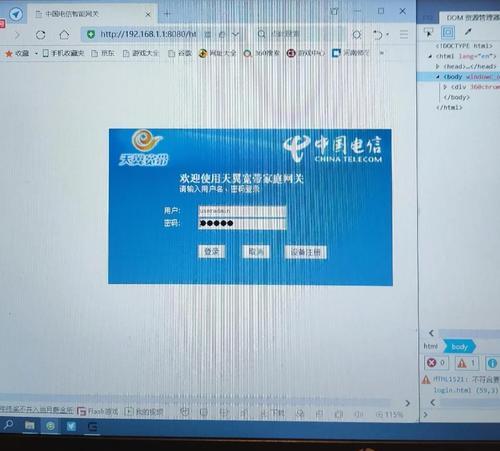Toggle the highlight DOM element boxes tool
Viewport: 500px width, 451px height.
pos(448,32)
